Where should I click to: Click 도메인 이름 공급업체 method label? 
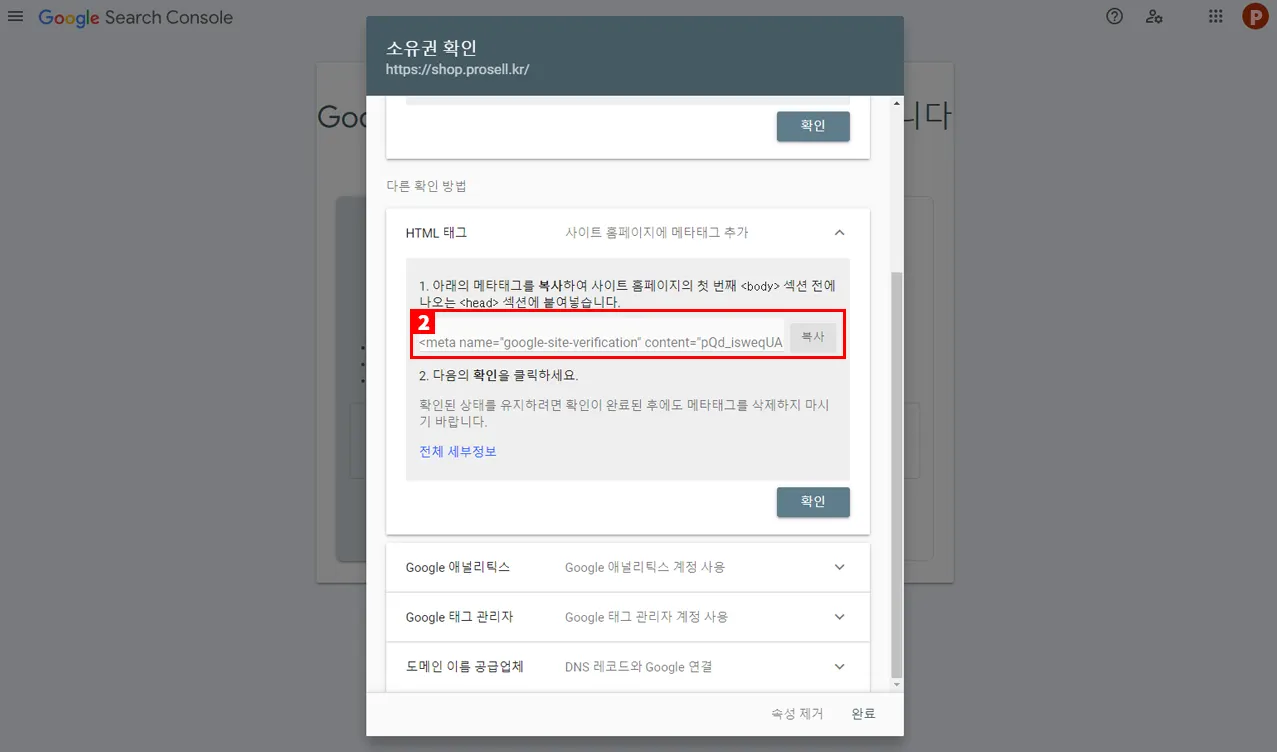pyautogui.click(x=465, y=667)
